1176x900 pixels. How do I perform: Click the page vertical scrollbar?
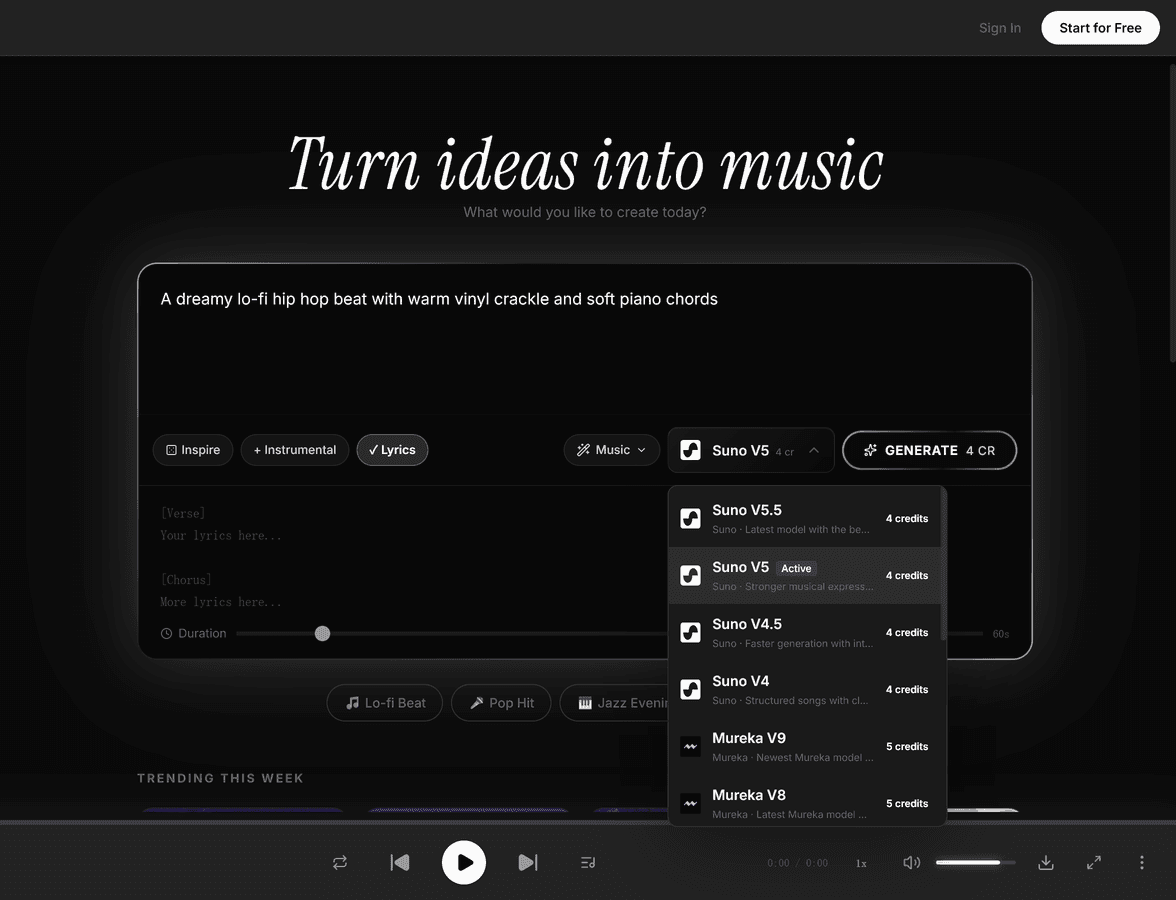(x=1172, y=214)
